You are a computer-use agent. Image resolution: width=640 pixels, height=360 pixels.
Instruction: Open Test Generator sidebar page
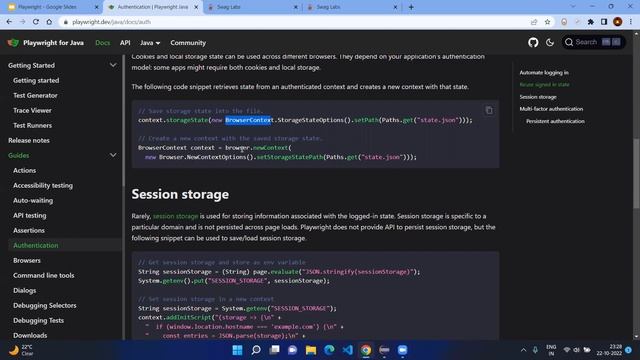coord(35,95)
